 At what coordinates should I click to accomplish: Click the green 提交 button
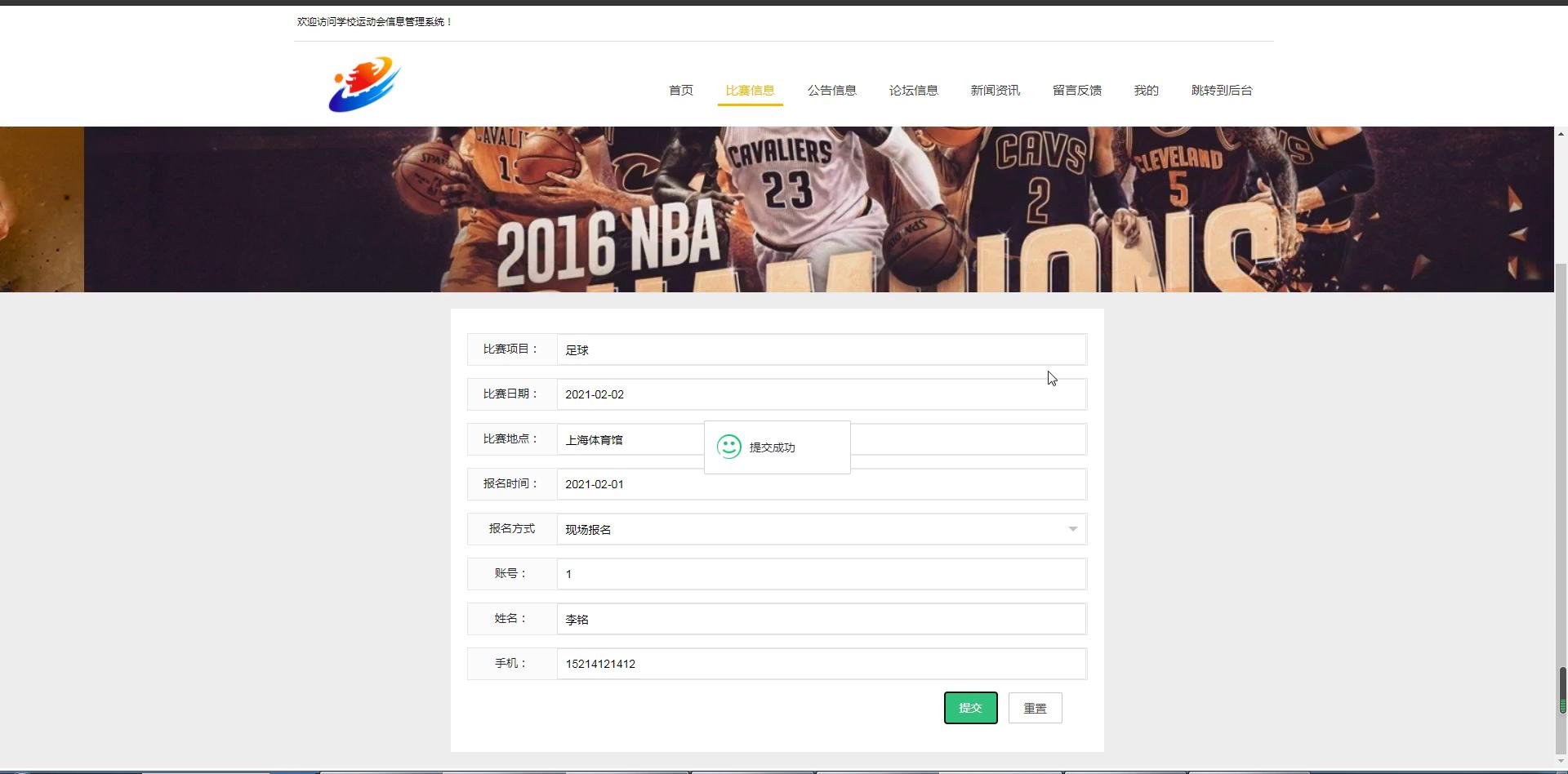coord(970,708)
